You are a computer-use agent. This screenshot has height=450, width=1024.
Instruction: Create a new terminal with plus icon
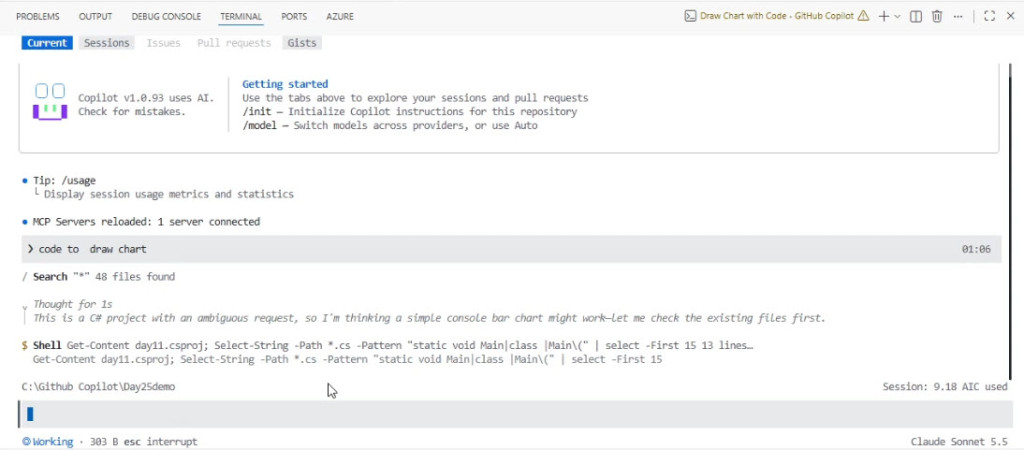tap(884, 16)
